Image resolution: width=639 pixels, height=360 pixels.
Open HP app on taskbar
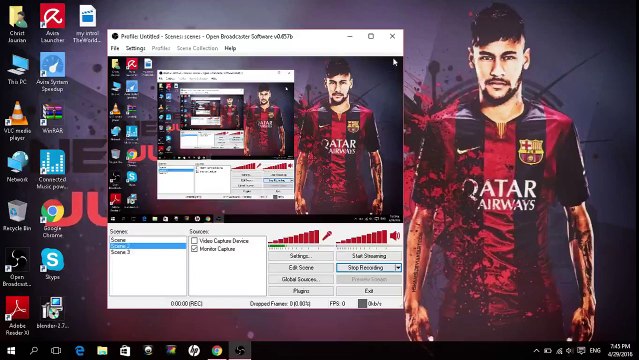pyautogui.click(x=194, y=351)
